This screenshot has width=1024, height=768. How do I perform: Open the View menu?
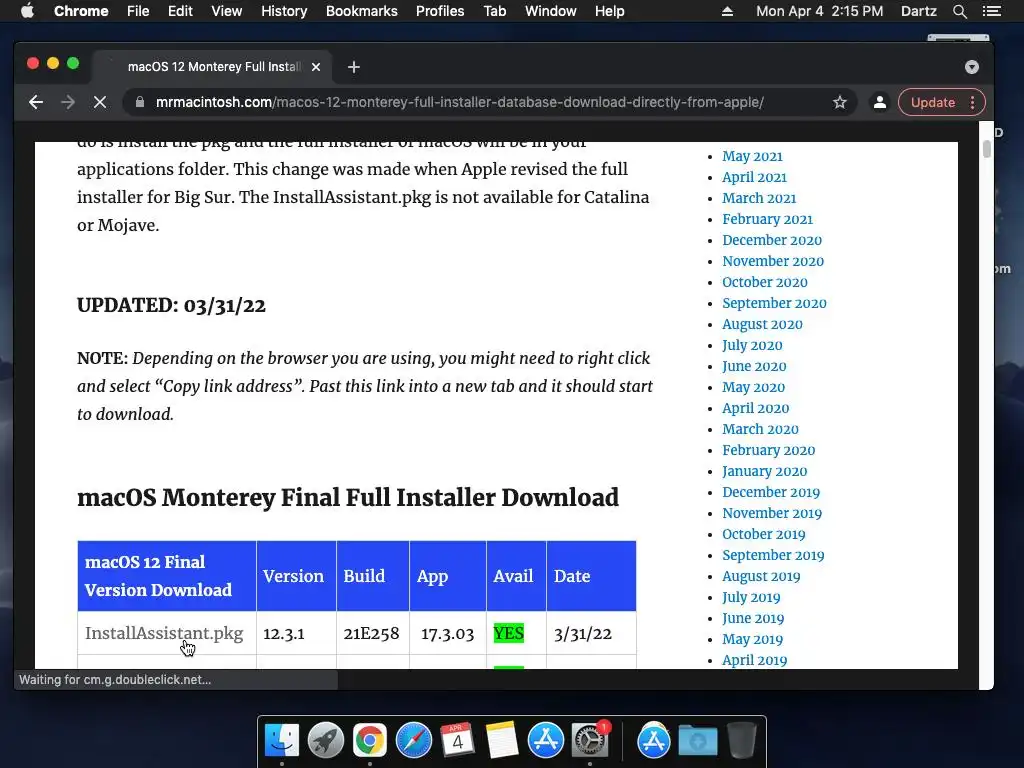tap(226, 11)
